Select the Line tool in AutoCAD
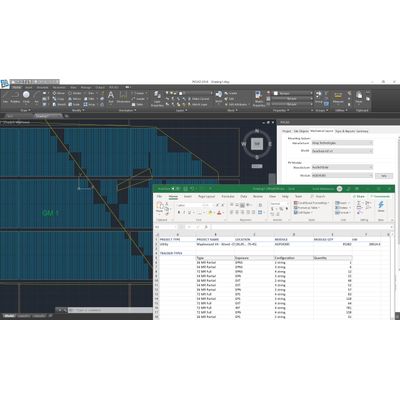400x400 pixels. click(5, 97)
